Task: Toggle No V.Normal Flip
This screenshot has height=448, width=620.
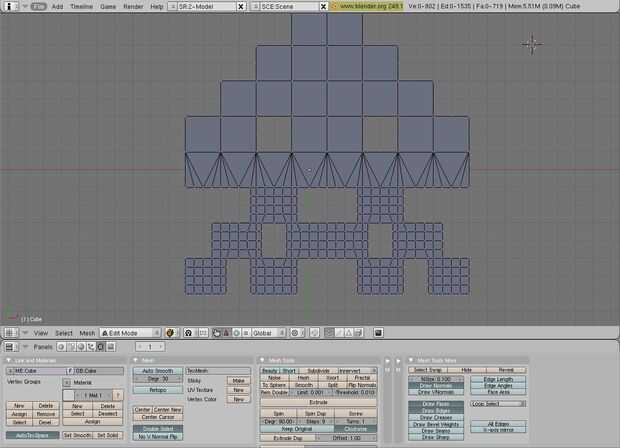Action: [158, 437]
